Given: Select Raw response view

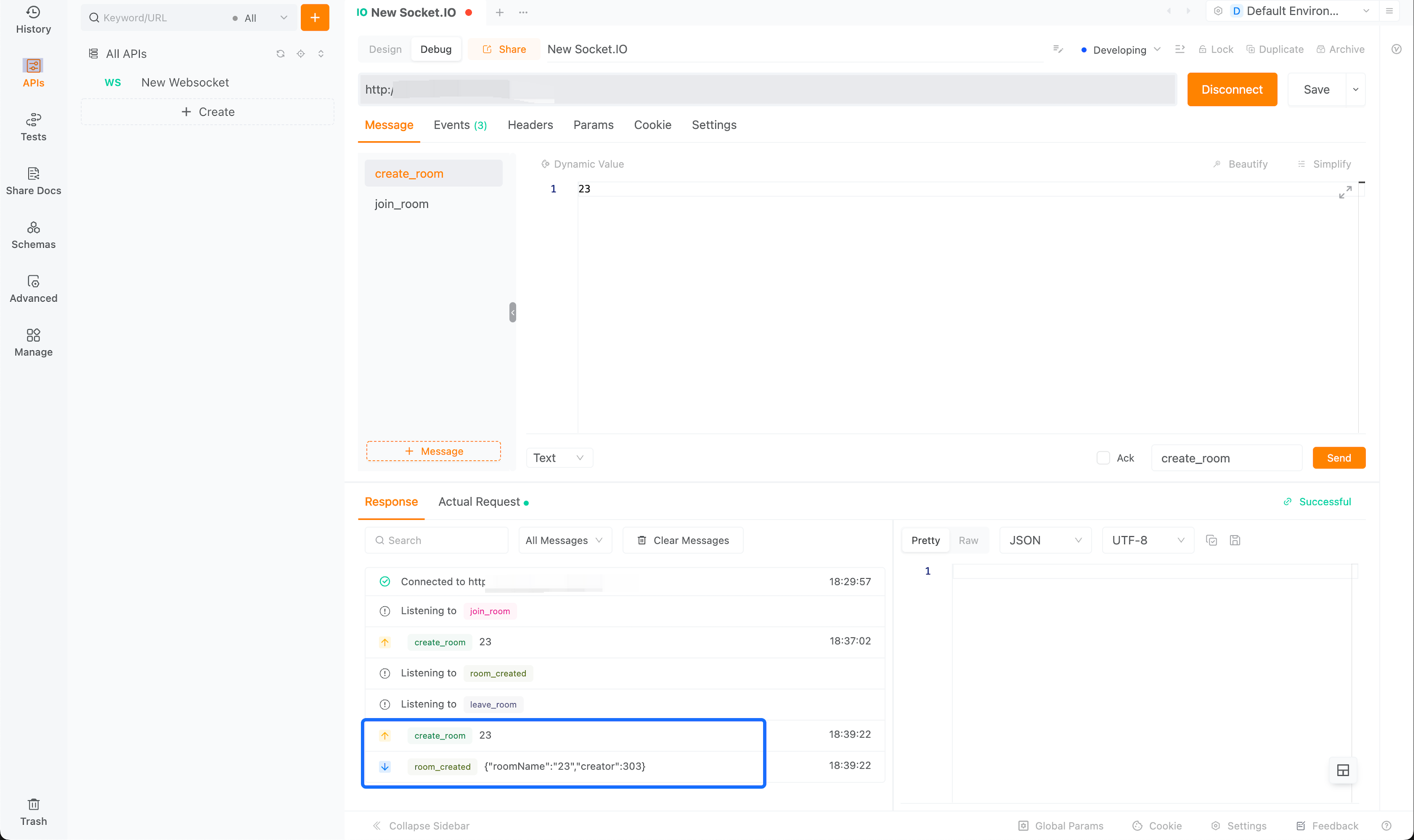Looking at the screenshot, I should tap(968, 540).
